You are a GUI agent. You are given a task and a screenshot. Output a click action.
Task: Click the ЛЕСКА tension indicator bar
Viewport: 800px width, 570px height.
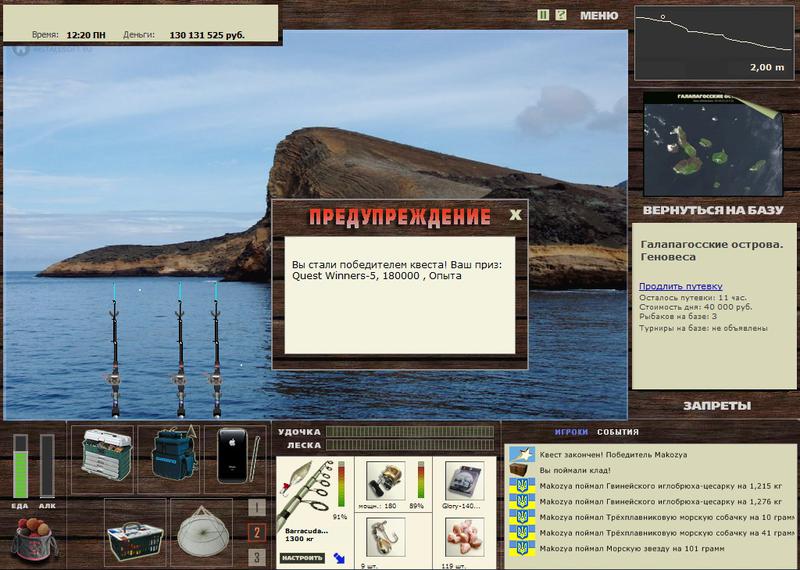pyautogui.click(x=410, y=445)
